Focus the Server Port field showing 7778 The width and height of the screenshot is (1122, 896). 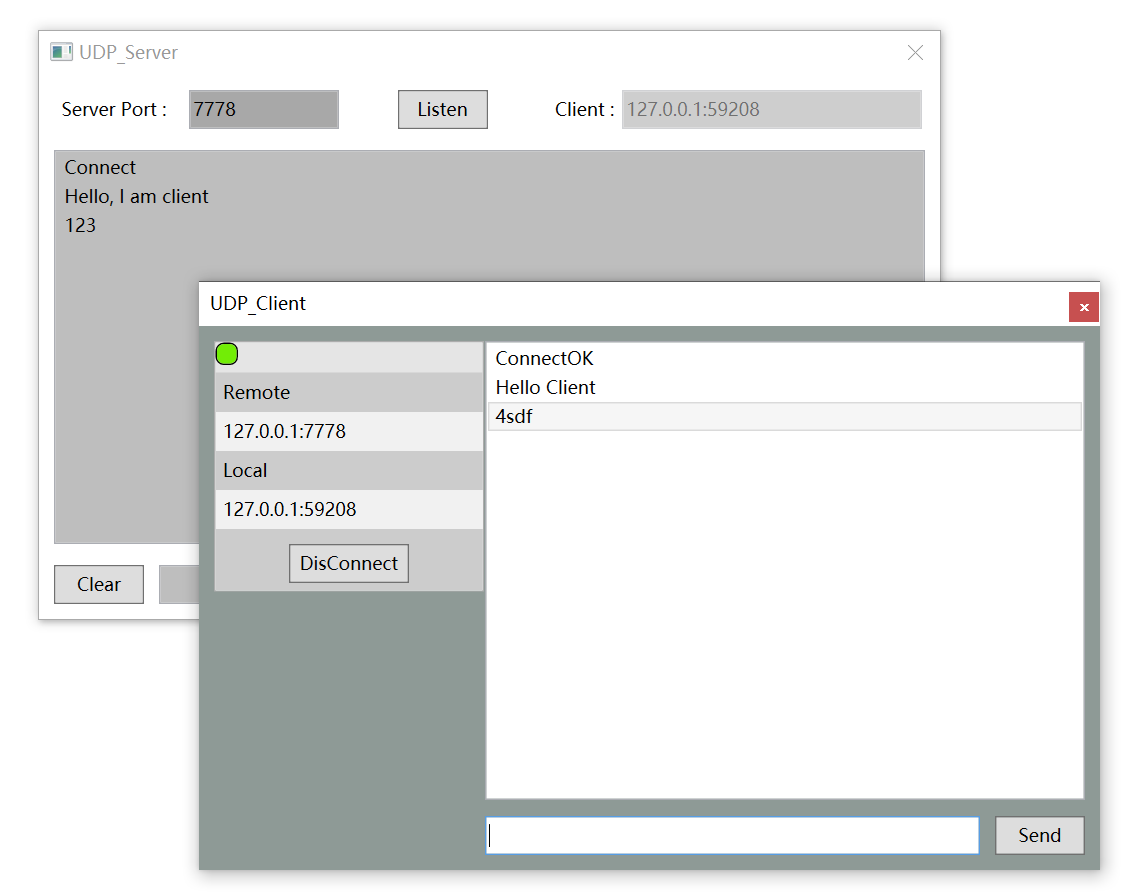coord(263,109)
